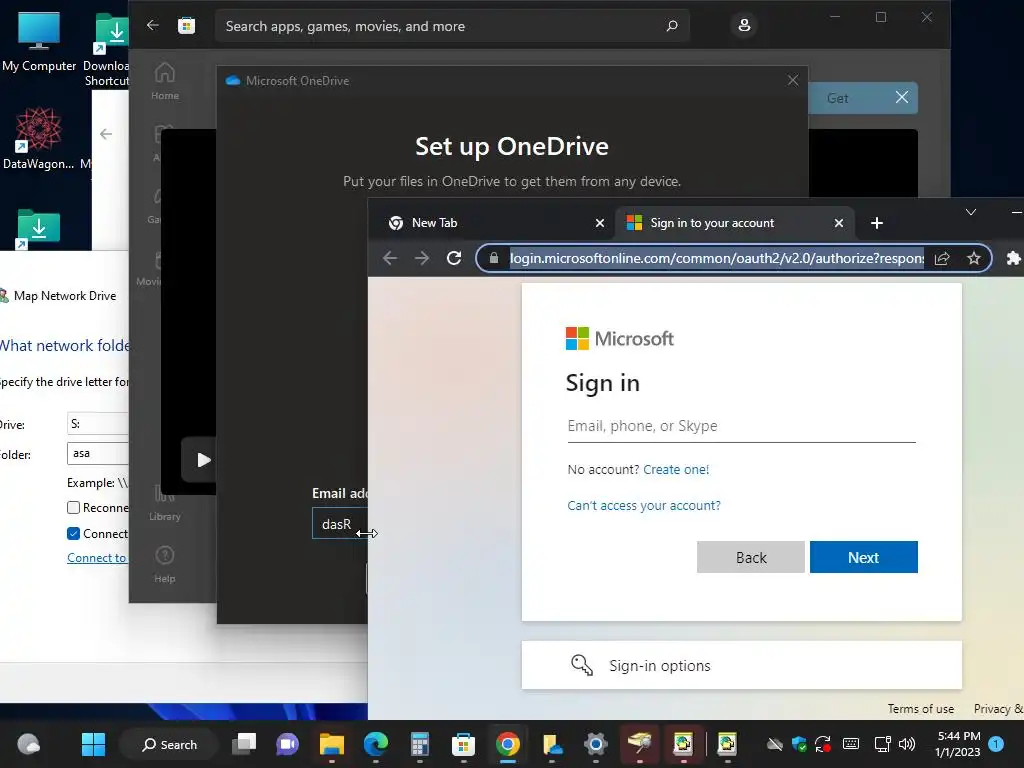Open Sign-in options
The width and height of the screenshot is (1024, 768).
click(x=741, y=665)
